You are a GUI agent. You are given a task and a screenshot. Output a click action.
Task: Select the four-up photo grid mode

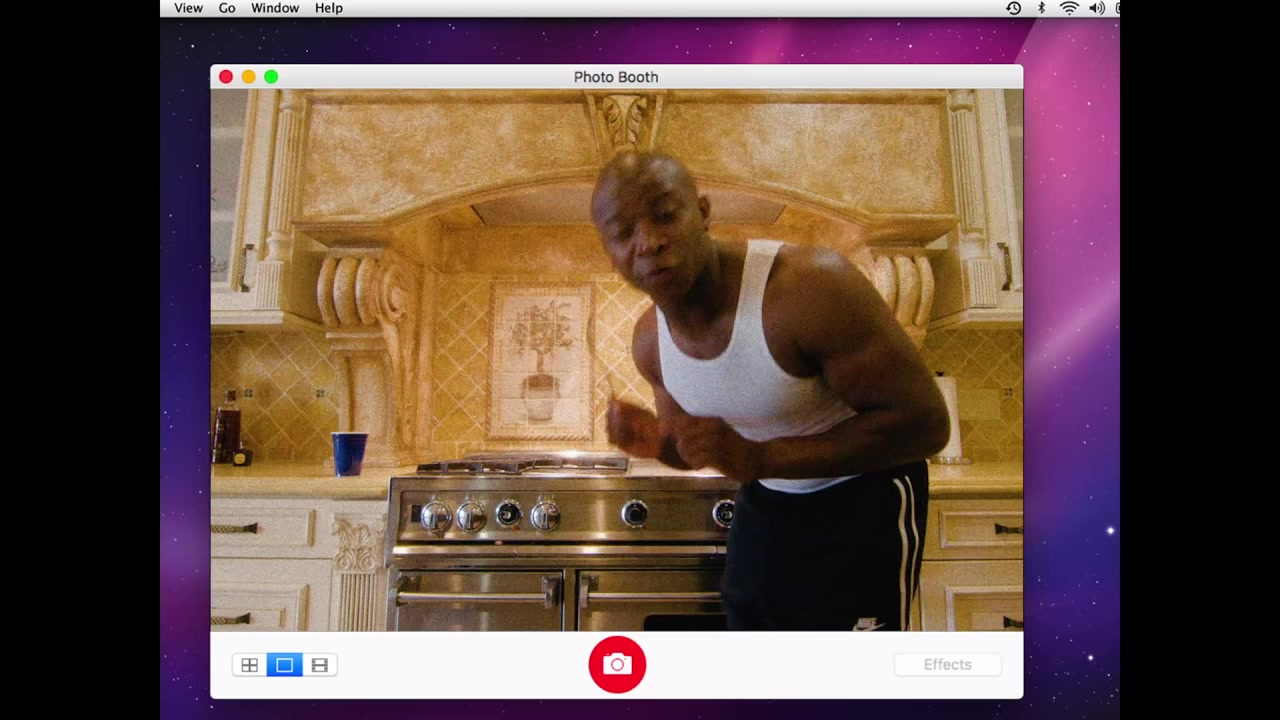[x=250, y=665]
